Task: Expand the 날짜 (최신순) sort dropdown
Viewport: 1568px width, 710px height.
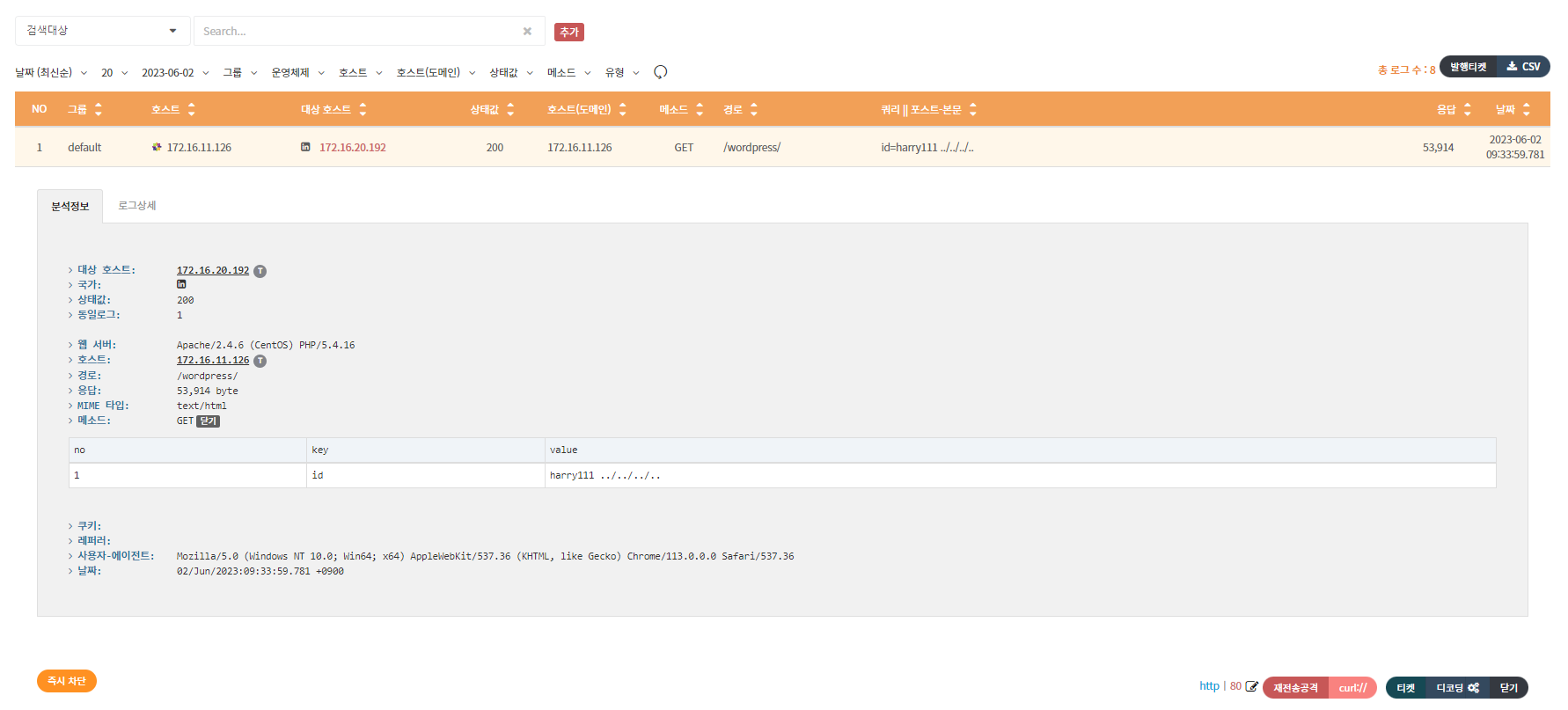Action: point(51,73)
